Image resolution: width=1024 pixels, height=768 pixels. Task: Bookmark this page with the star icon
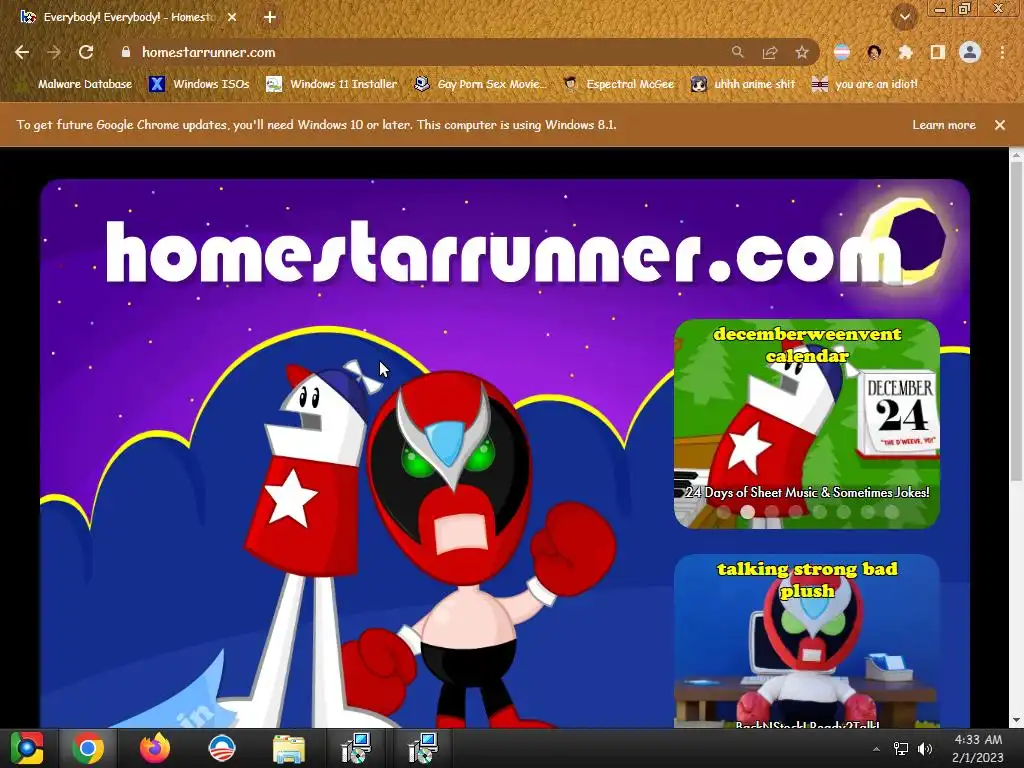pos(802,52)
